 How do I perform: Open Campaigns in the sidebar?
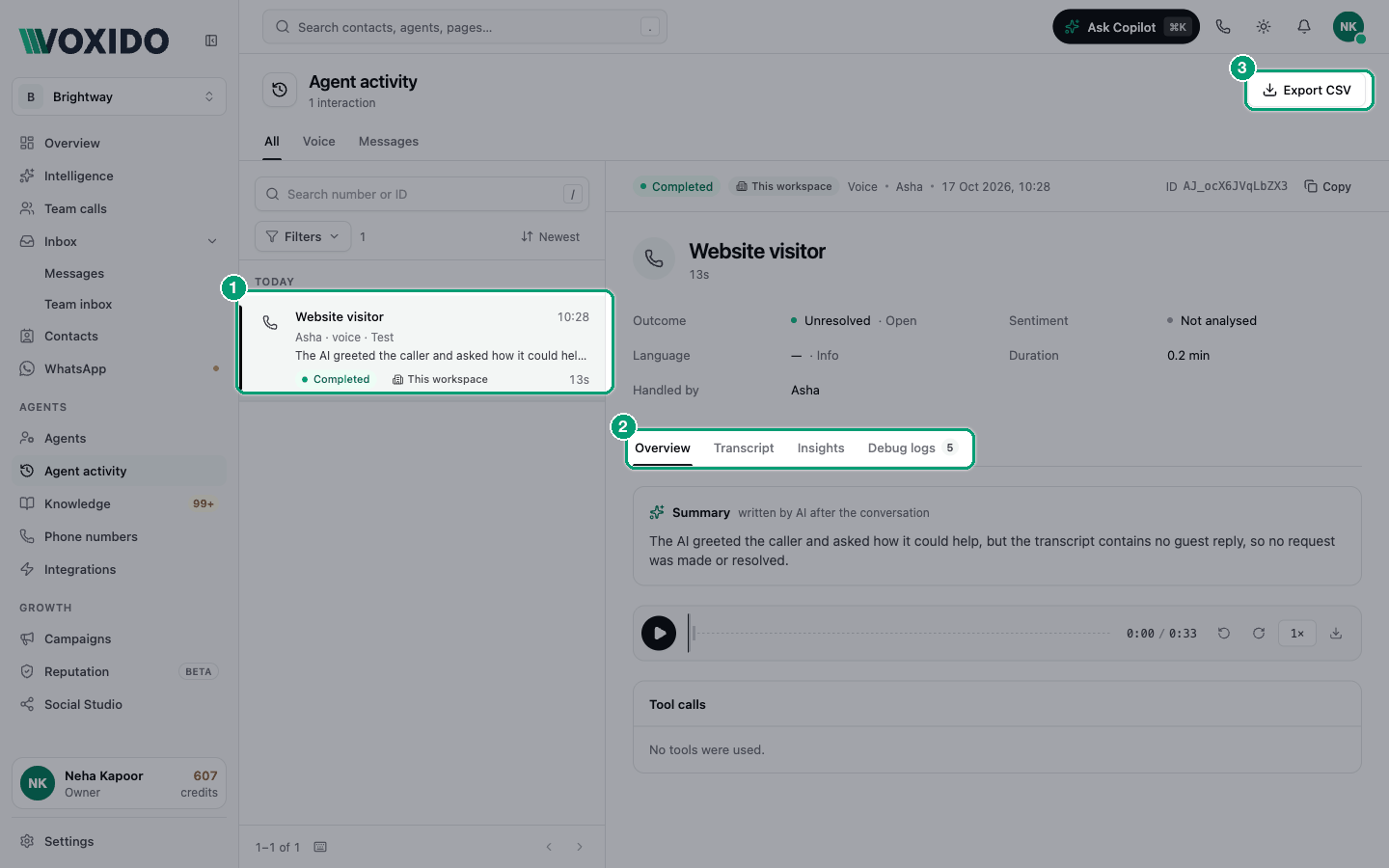pyautogui.click(x=120, y=638)
